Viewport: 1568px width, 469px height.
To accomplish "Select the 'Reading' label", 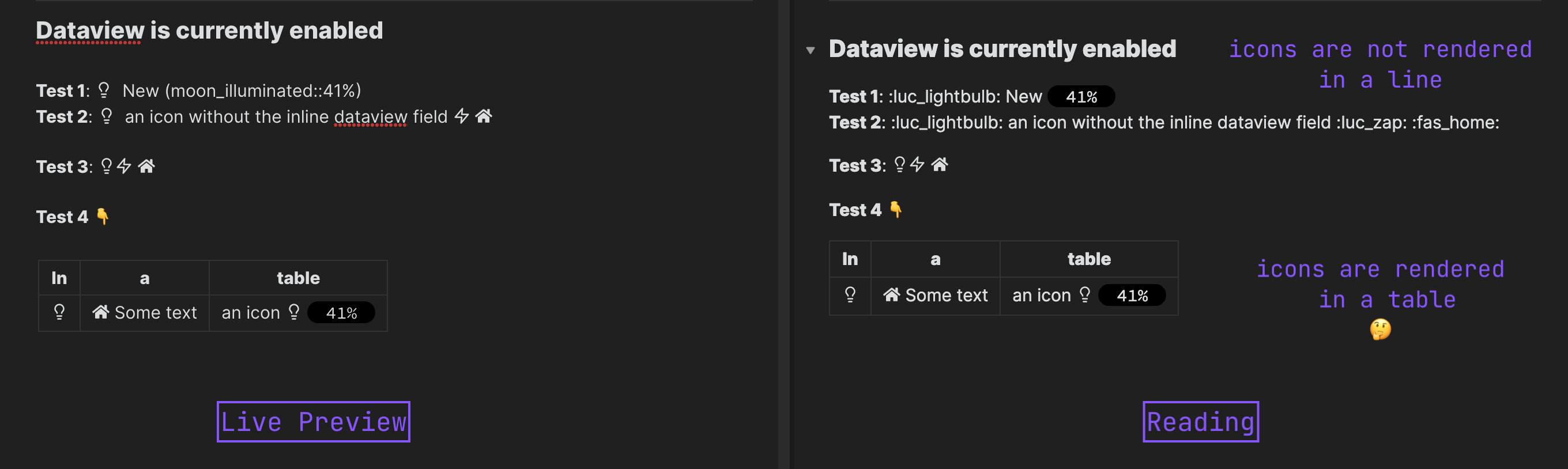I will coord(1200,421).
